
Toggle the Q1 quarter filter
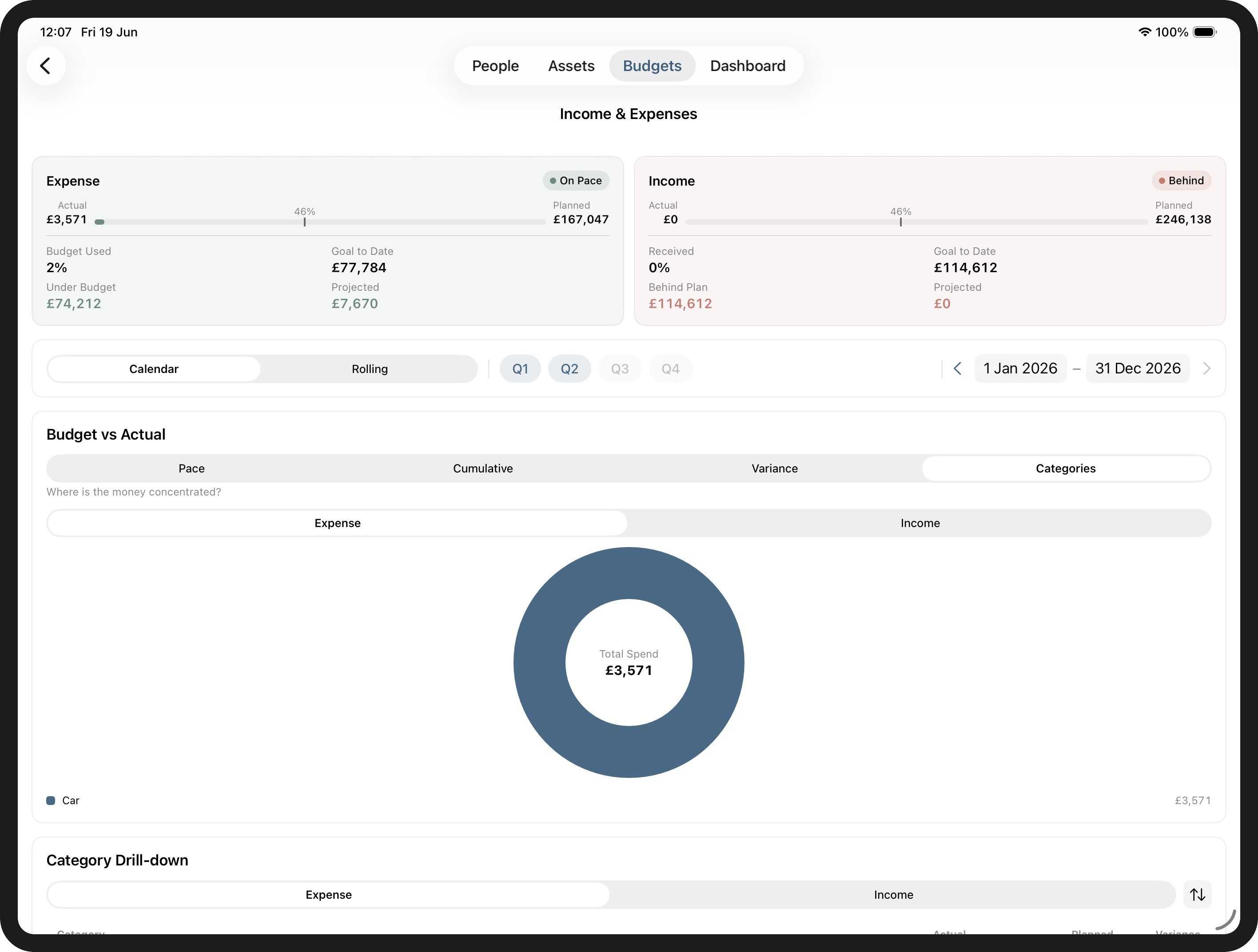pyautogui.click(x=520, y=369)
